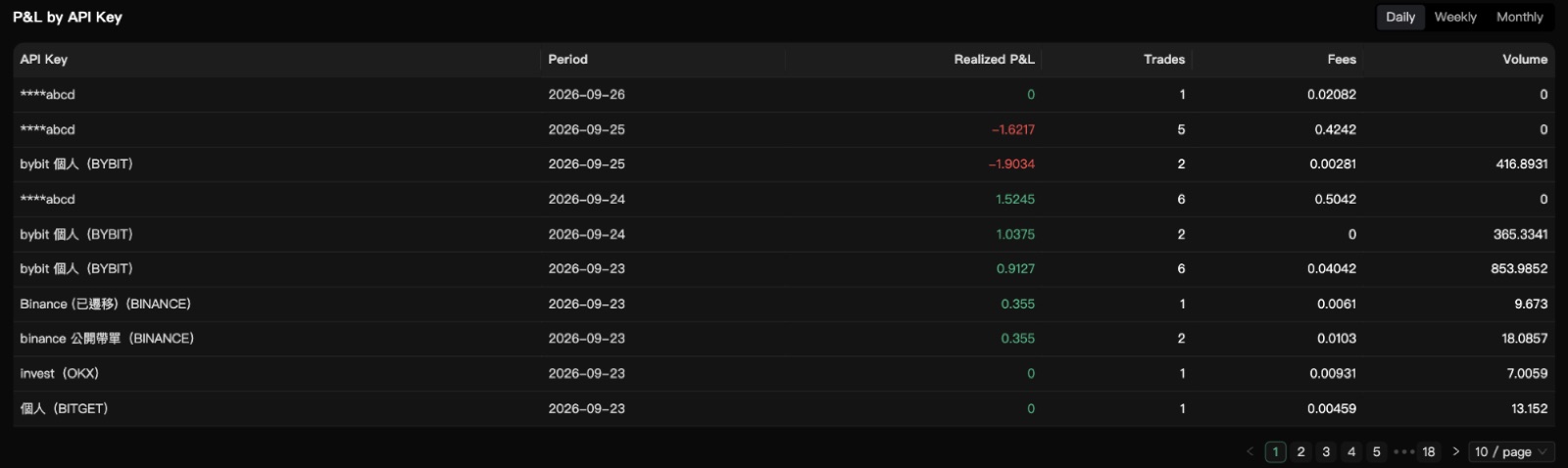Viewport: 1568px width, 468px height.
Task: Select ****abcd row dated 2026-09-25
Action: tap(784, 129)
